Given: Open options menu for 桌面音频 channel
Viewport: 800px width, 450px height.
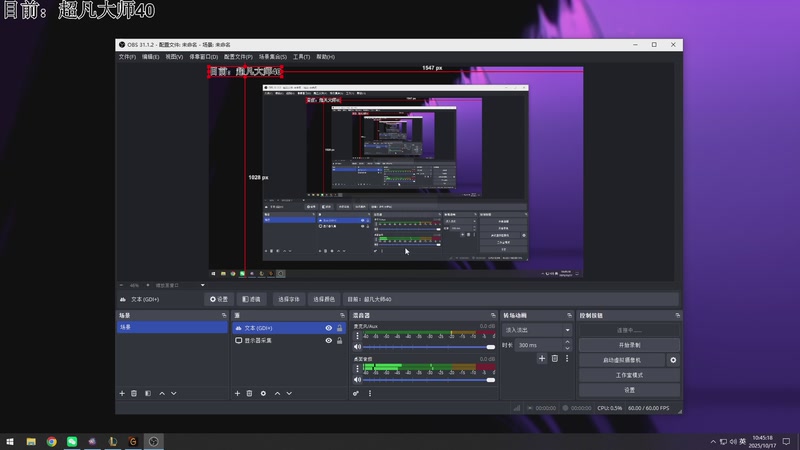Looking at the screenshot, I should (357, 368).
